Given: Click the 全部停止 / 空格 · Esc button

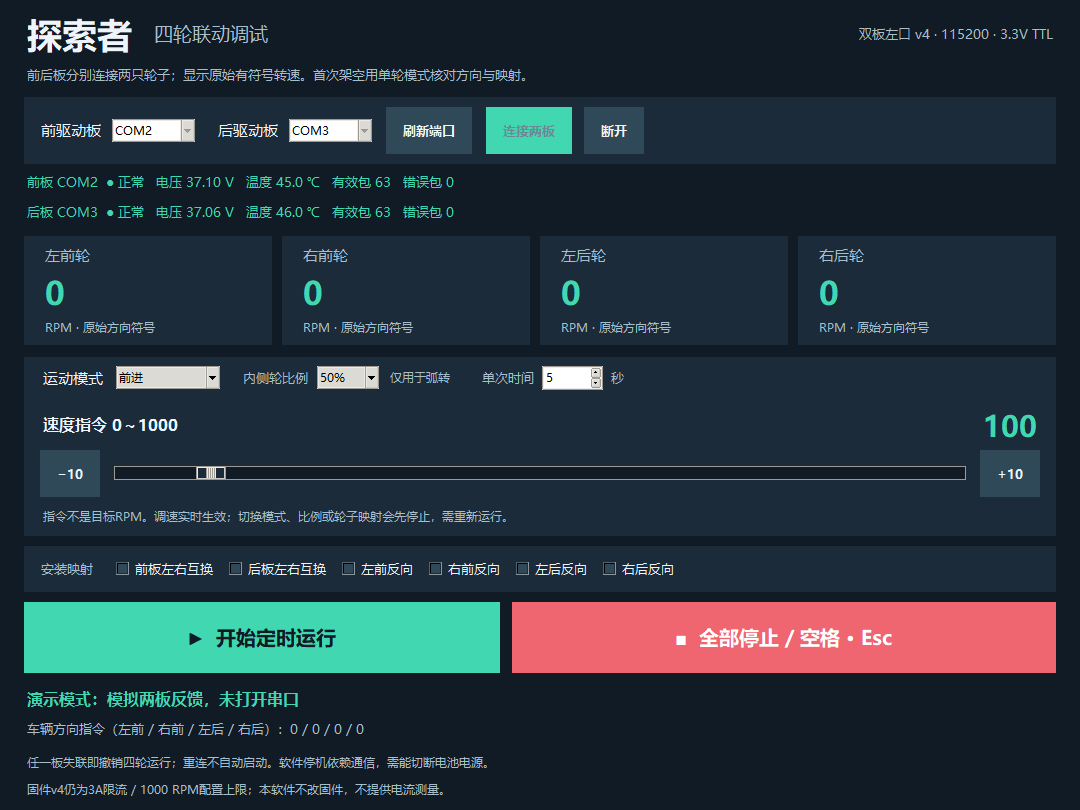Looking at the screenshot, I should pos(784,638).
